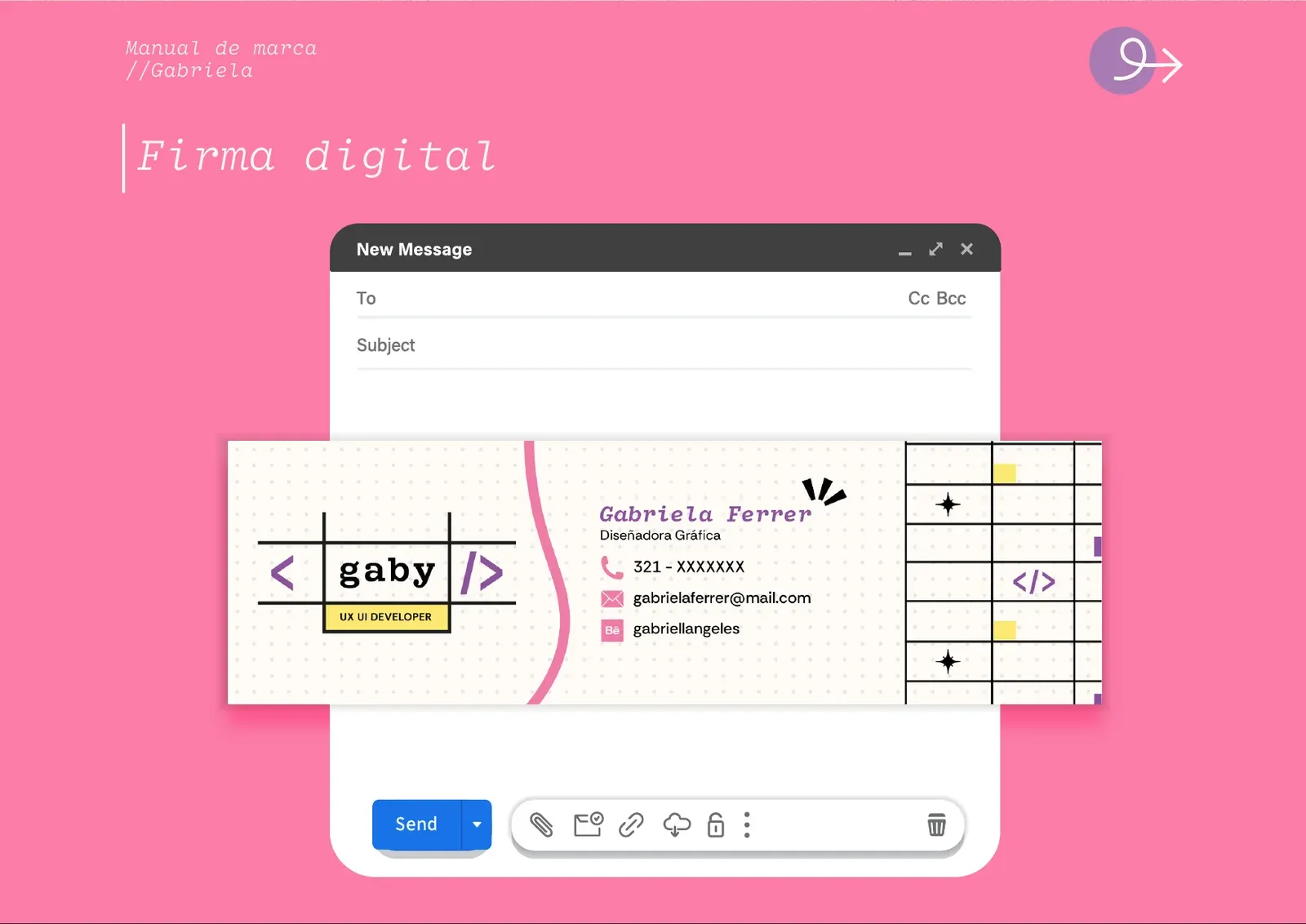Image resolution: width=1306 pixels, height=924 pixels.
Task: Click the gabriellangeles Behance handle
Action: [686, 629]
